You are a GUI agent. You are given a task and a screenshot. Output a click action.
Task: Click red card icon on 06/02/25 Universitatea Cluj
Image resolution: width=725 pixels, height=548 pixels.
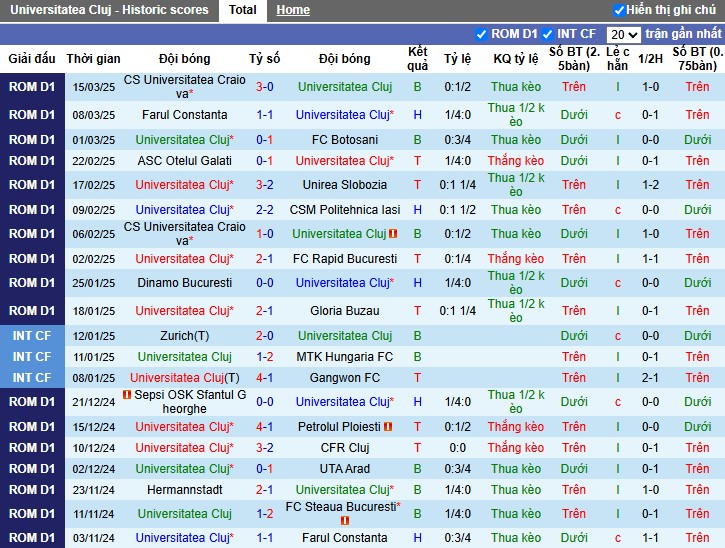pos(393,234)
